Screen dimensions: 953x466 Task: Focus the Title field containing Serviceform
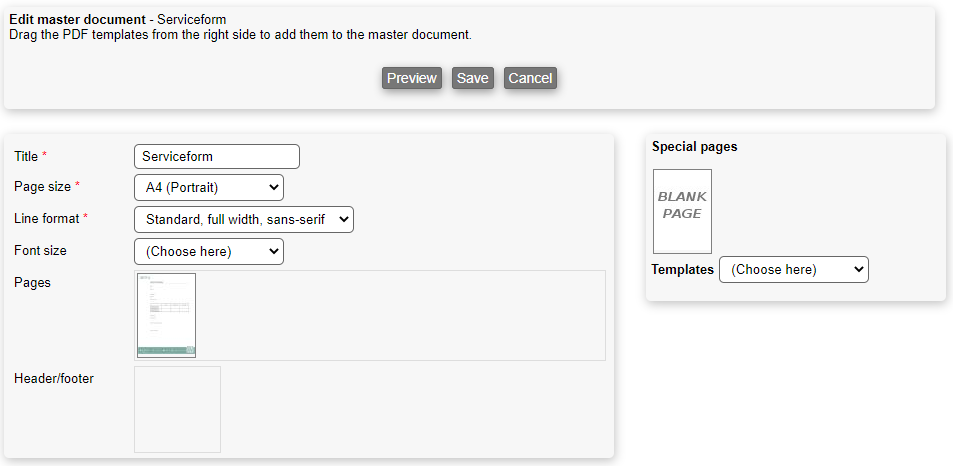click(x=216, y=156)
